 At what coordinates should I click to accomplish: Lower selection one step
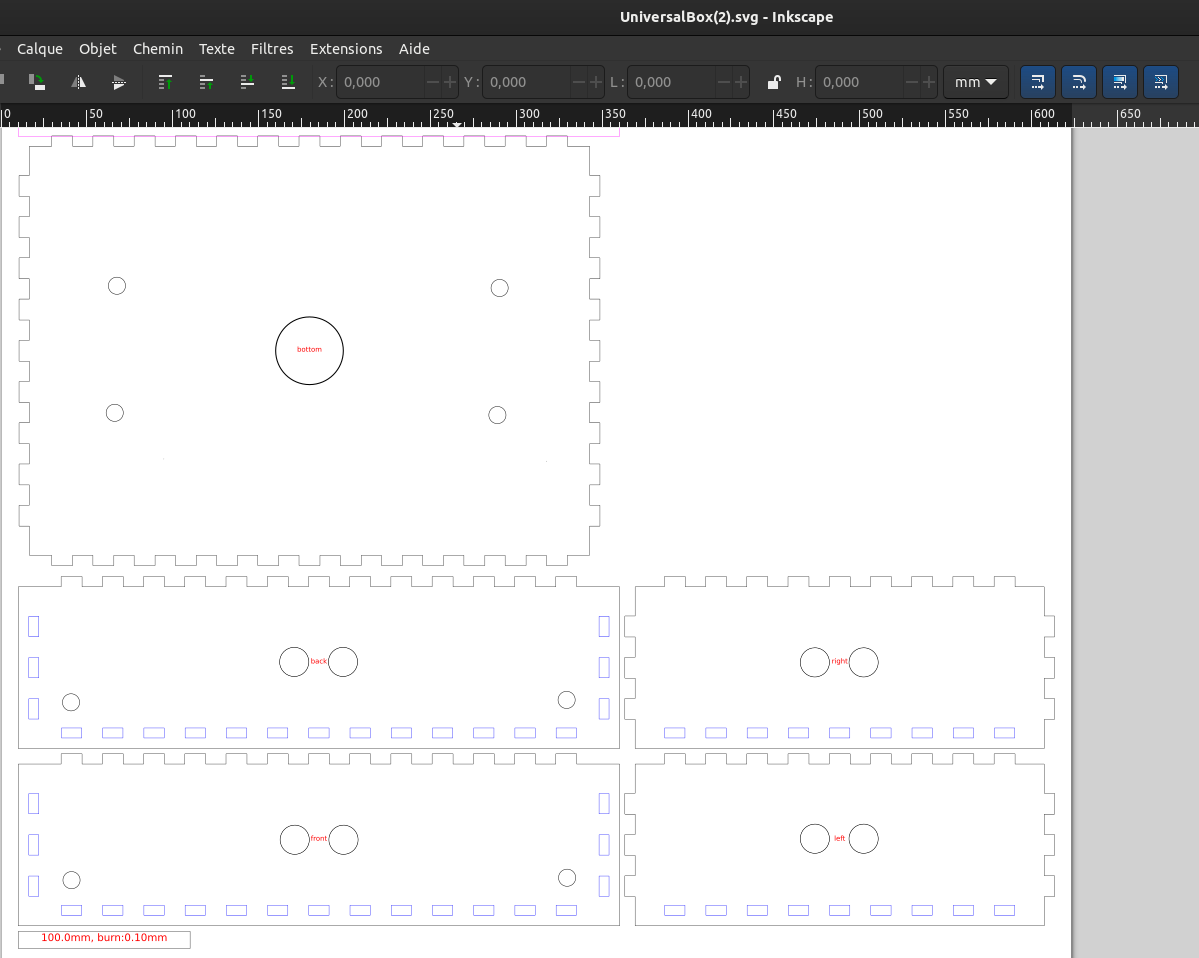coord(247,82)
